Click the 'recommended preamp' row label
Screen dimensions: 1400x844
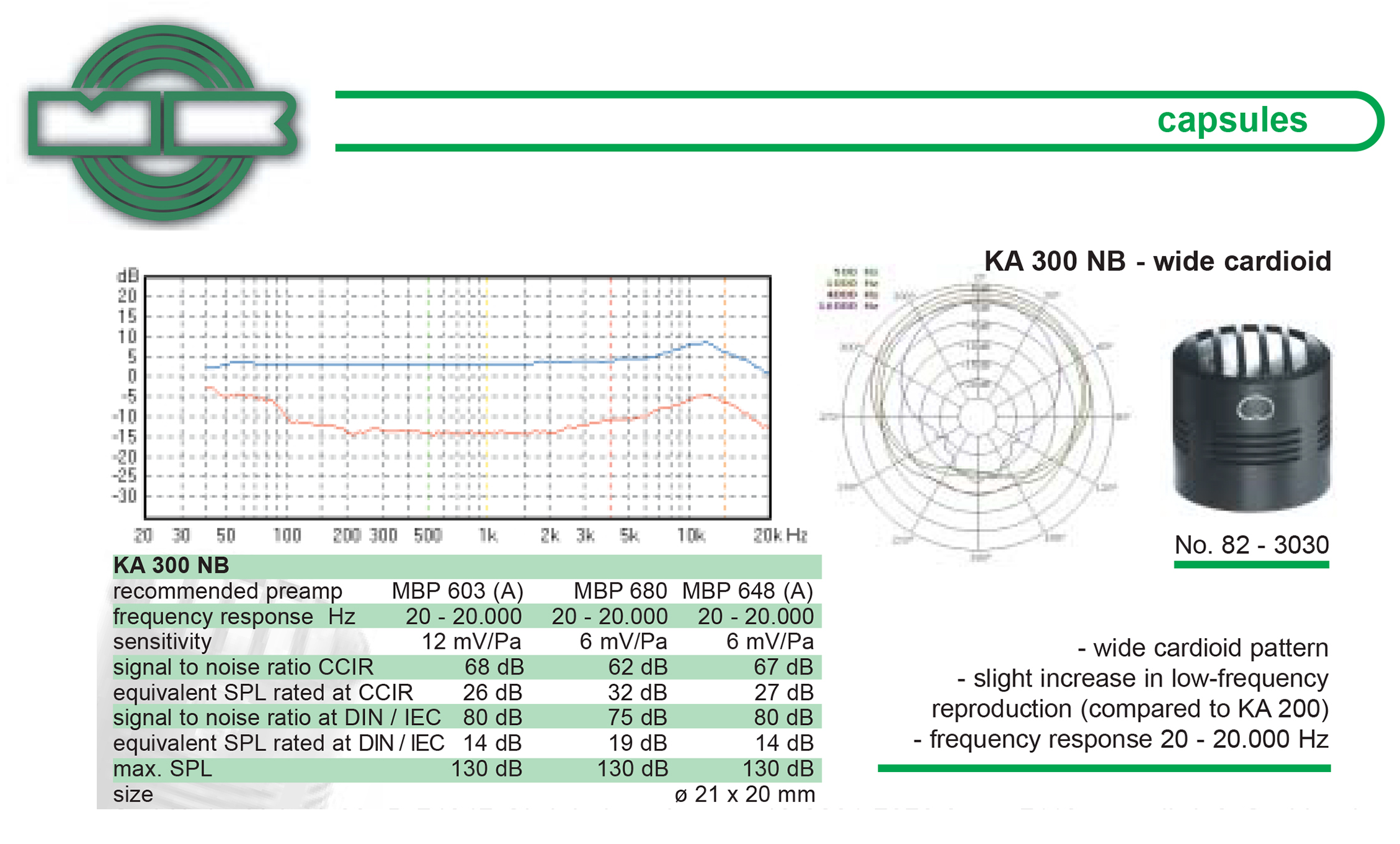[228, 591]
